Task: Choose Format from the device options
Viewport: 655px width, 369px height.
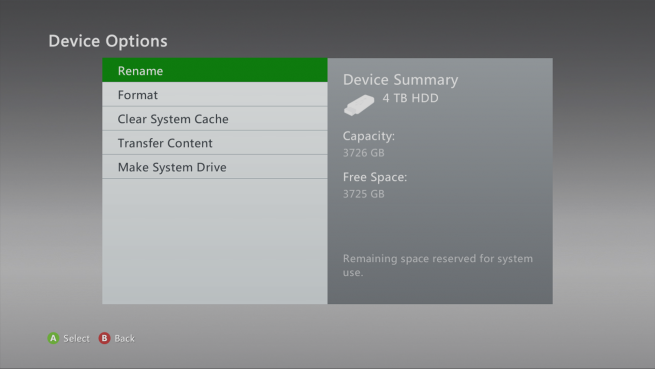Action: tap(215, 94)
